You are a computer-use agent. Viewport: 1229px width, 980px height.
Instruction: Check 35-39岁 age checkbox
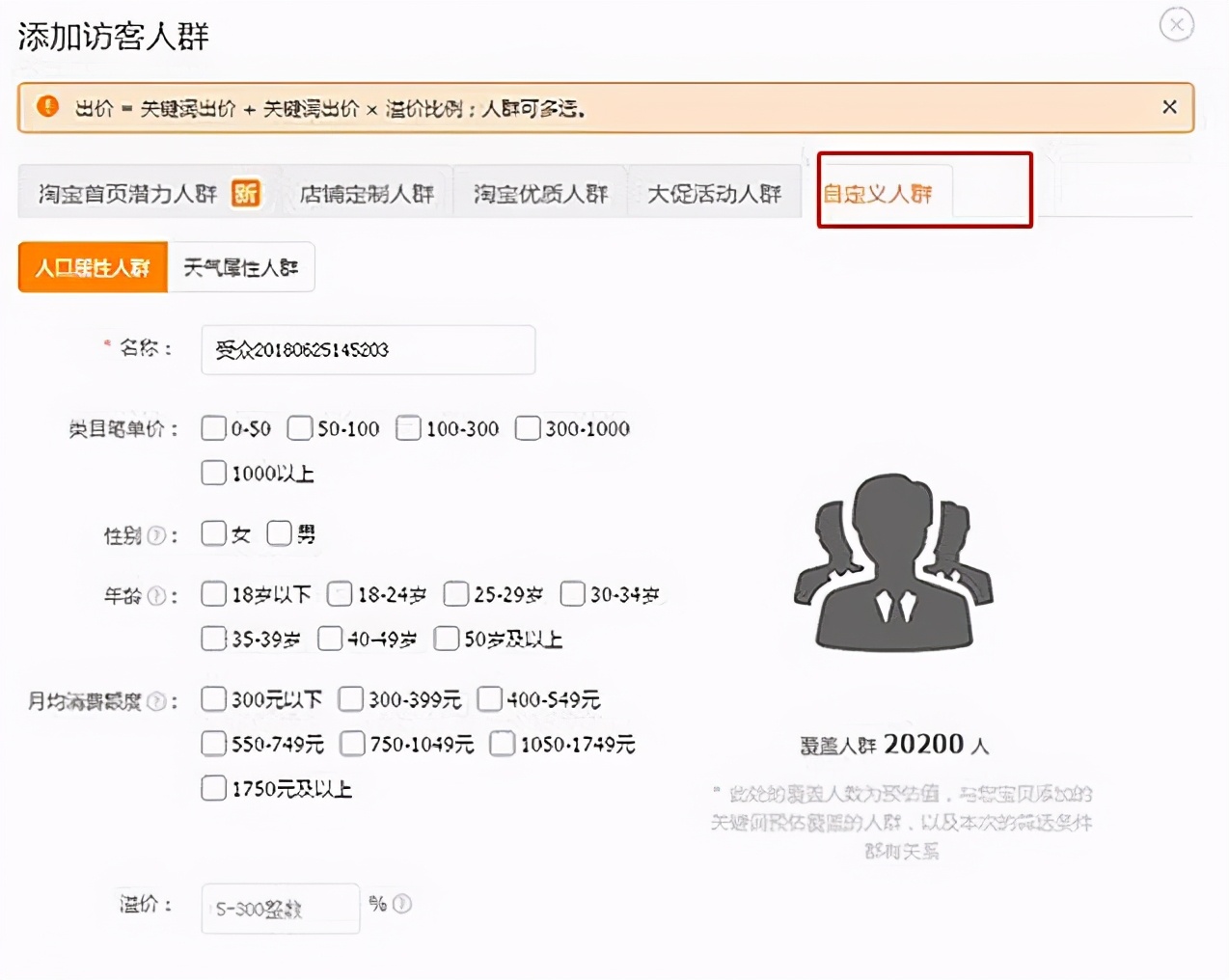pyautogui.click(x=213, y=639)
